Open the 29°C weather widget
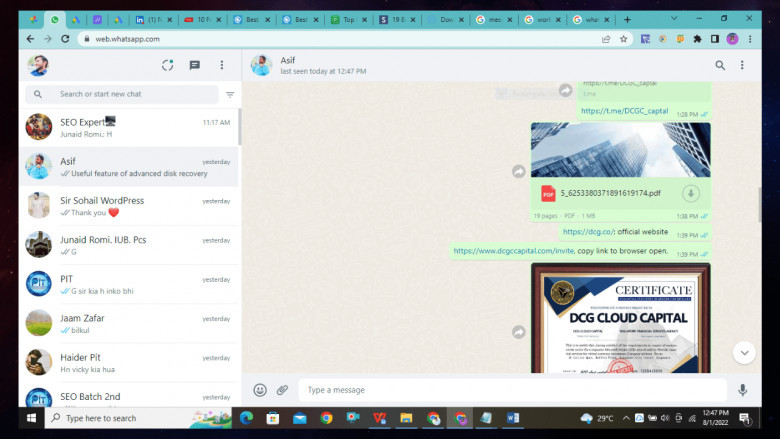Image resolution: width=780 pixels, height=439 pixels. (x=597, y=418)
